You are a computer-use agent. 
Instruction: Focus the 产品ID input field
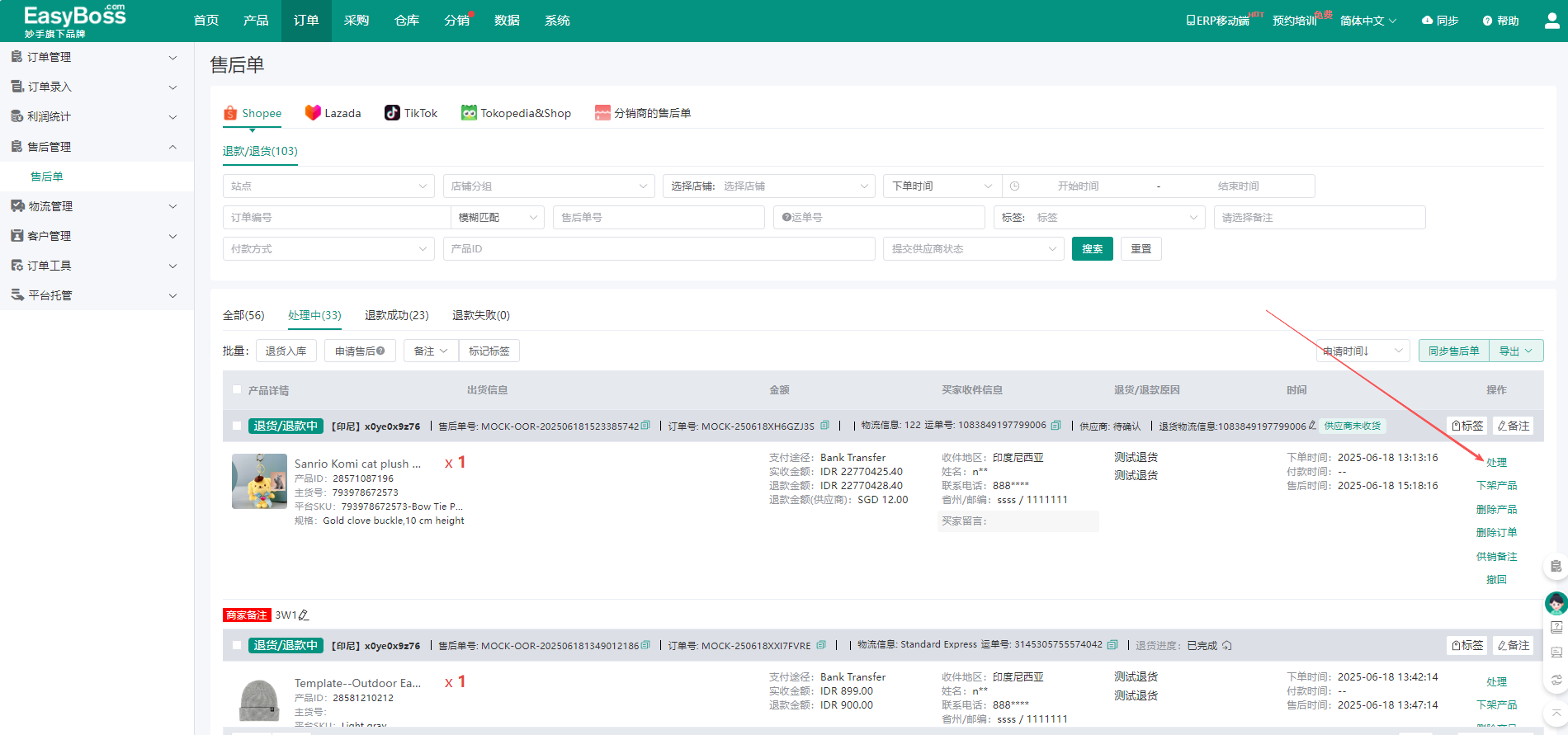(659, 249)
